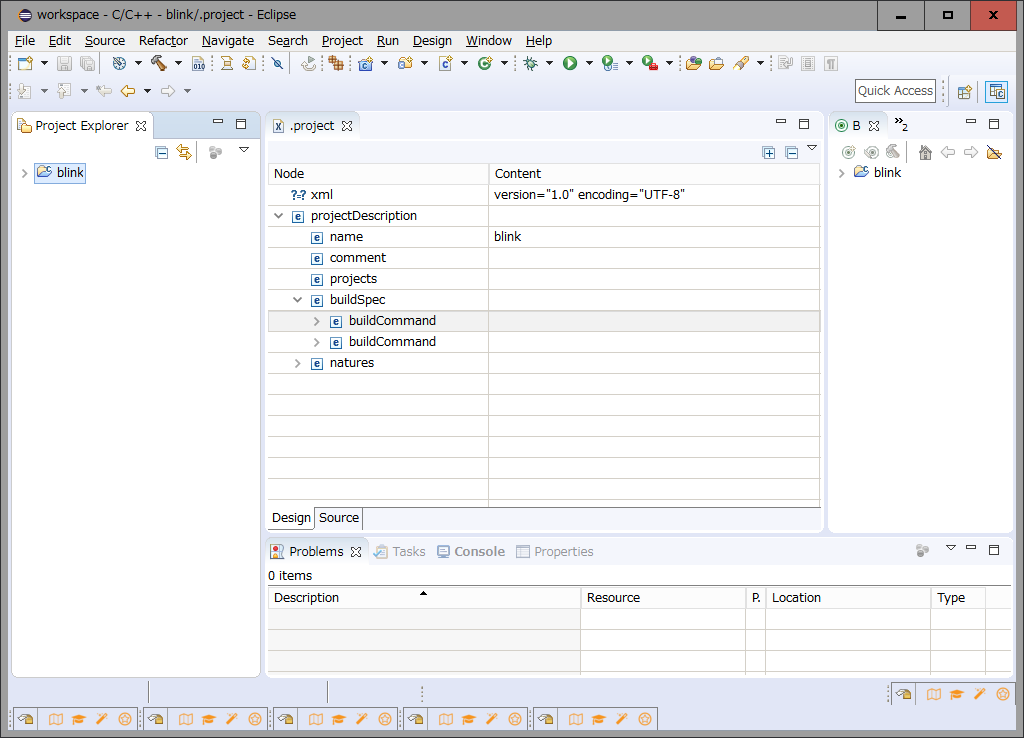1024x738 pixels.
Task: Click the Debug bug icon
Action: [x=530, y=63]
